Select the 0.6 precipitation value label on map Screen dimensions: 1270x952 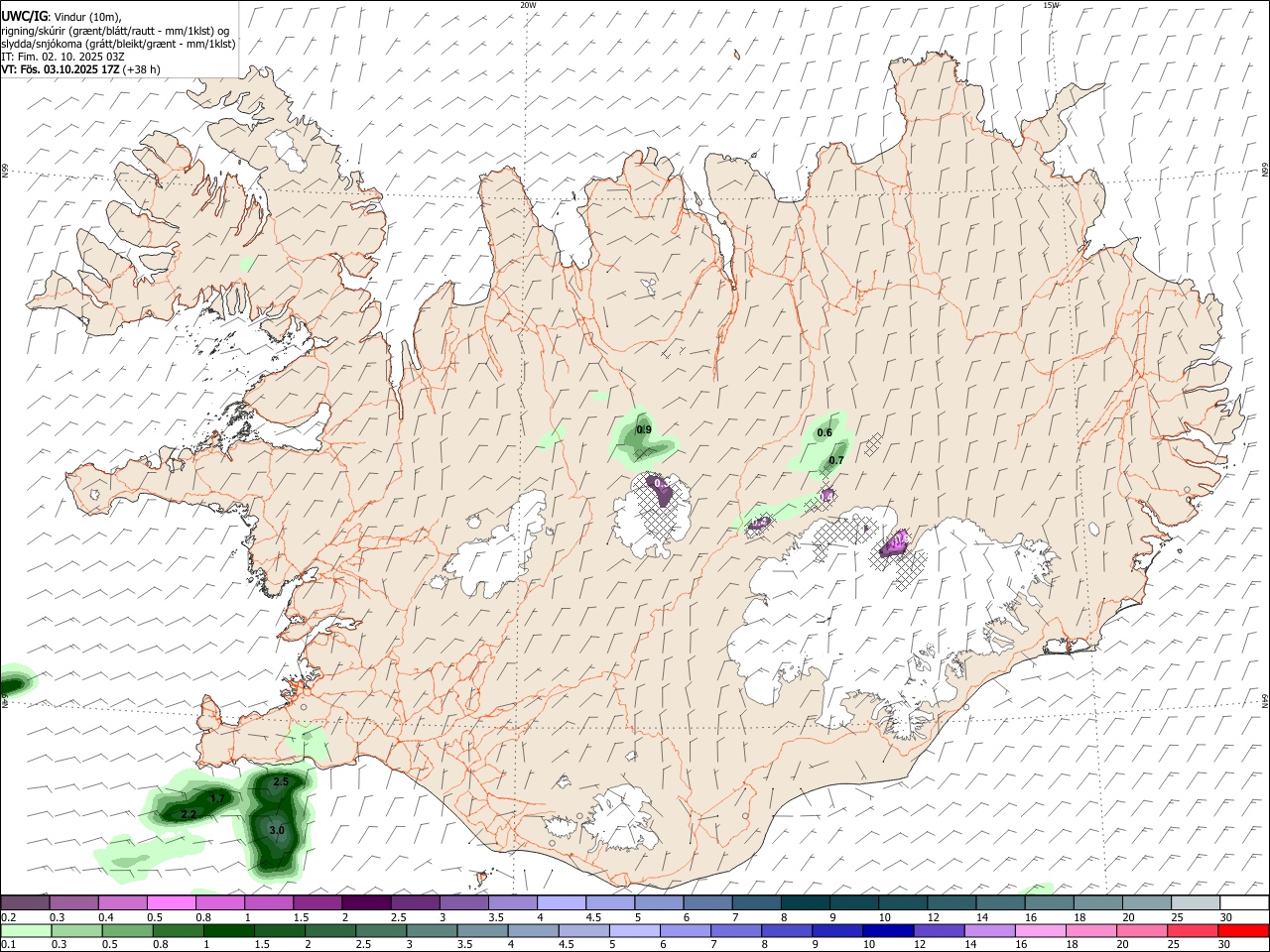[825, 432]
